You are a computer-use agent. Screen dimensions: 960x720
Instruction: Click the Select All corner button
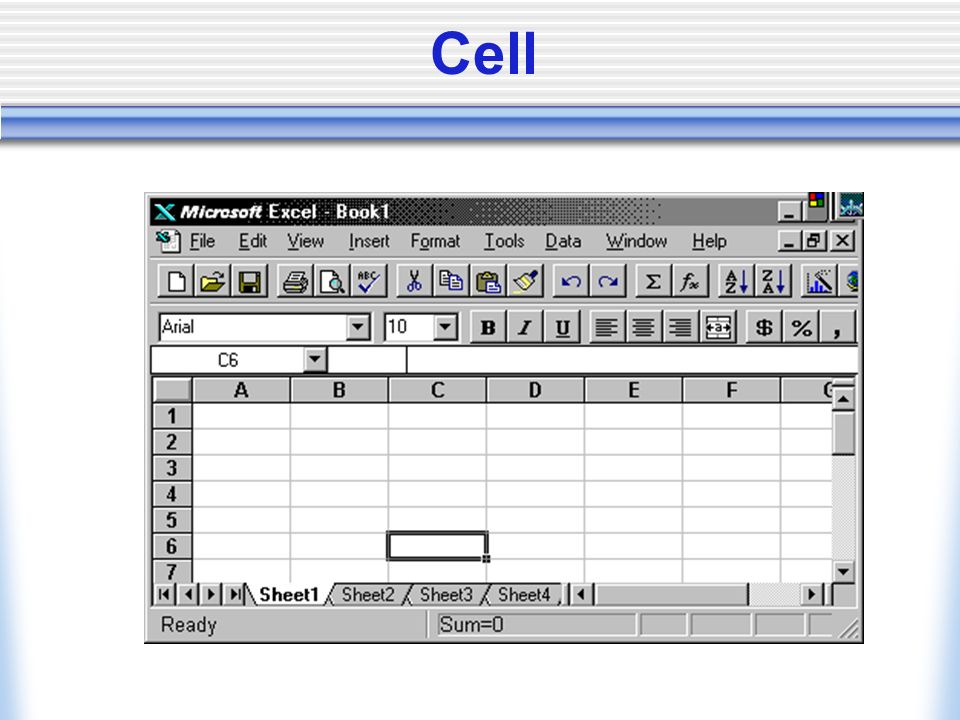coord(172,390)
